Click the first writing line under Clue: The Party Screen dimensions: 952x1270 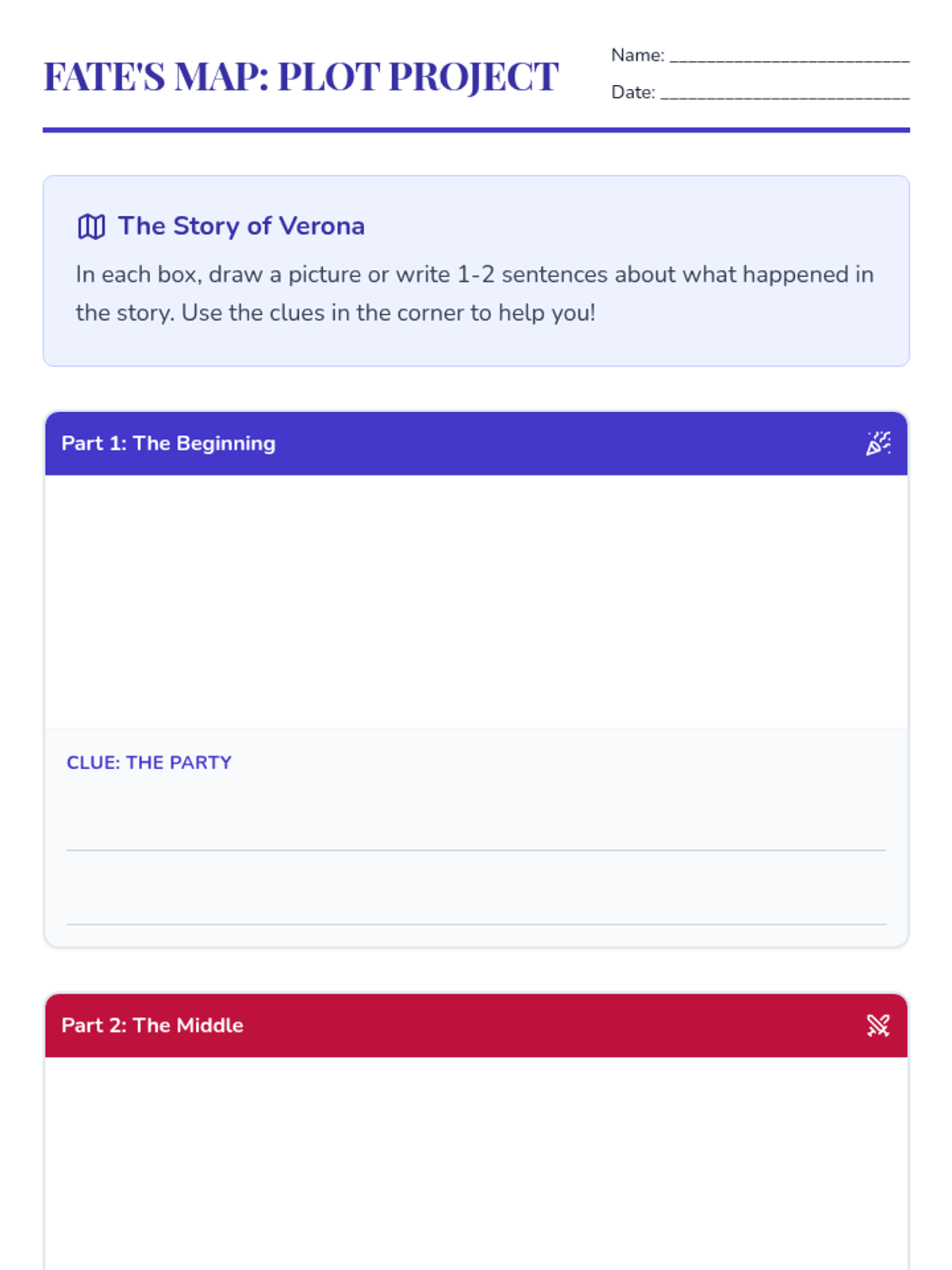click(476, 849)
